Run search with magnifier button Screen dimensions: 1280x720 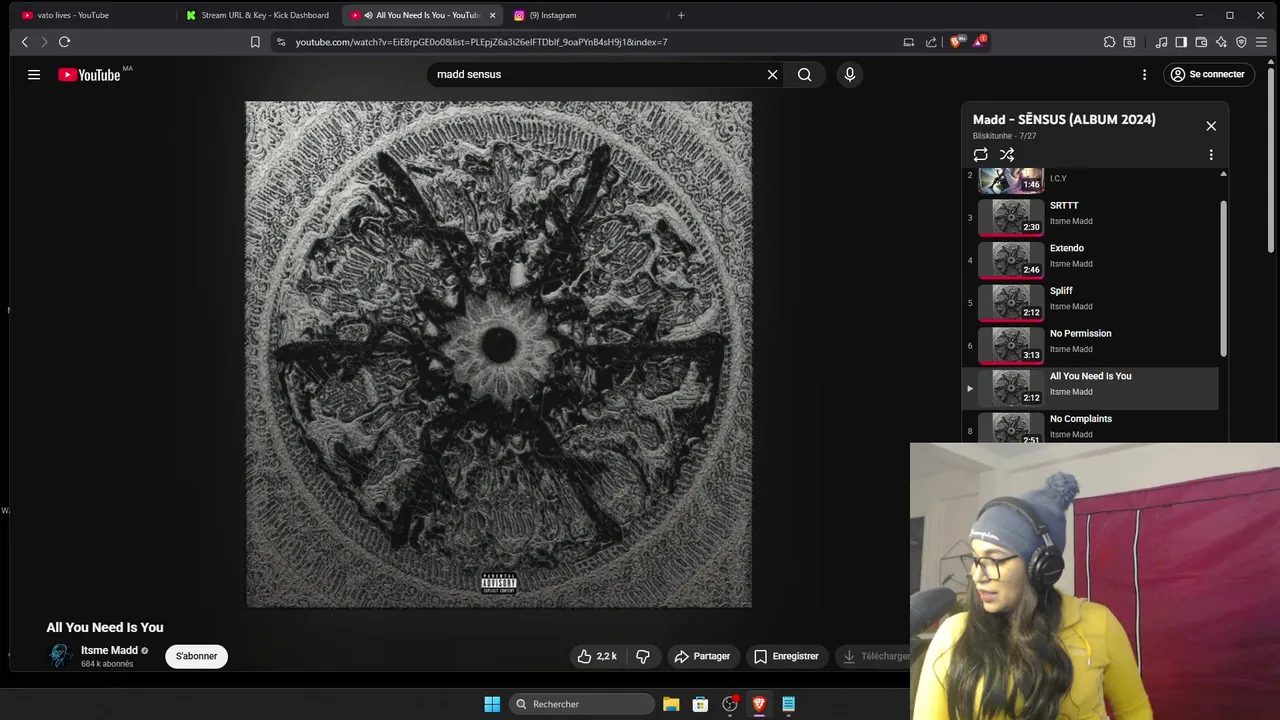tap(804, 74)
